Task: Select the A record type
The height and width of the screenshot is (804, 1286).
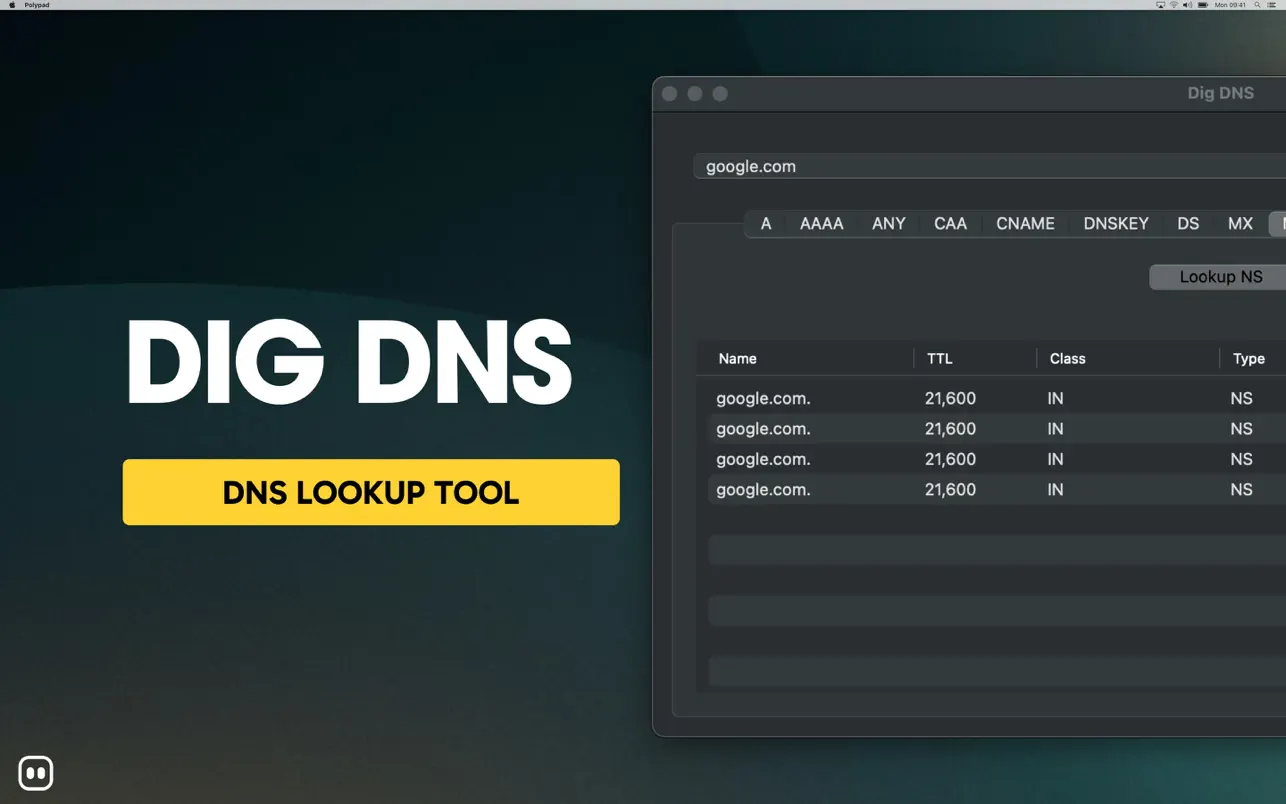Action: (x=765, y=223)
